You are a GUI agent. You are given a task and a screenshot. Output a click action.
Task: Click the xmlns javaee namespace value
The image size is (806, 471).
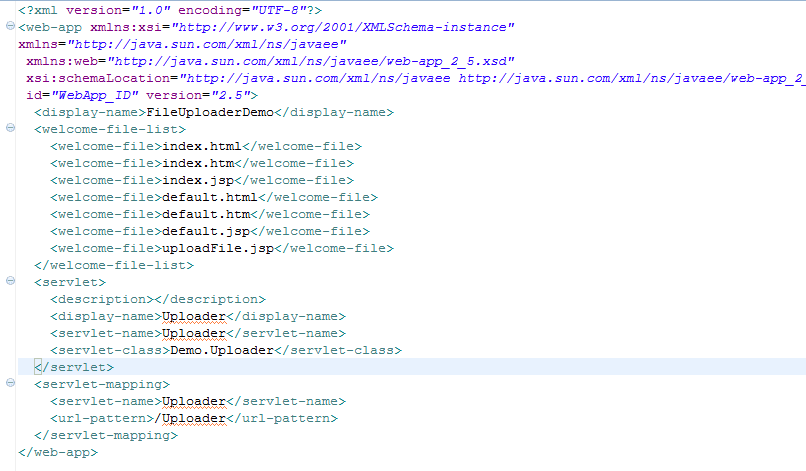[x=207, y=44]
